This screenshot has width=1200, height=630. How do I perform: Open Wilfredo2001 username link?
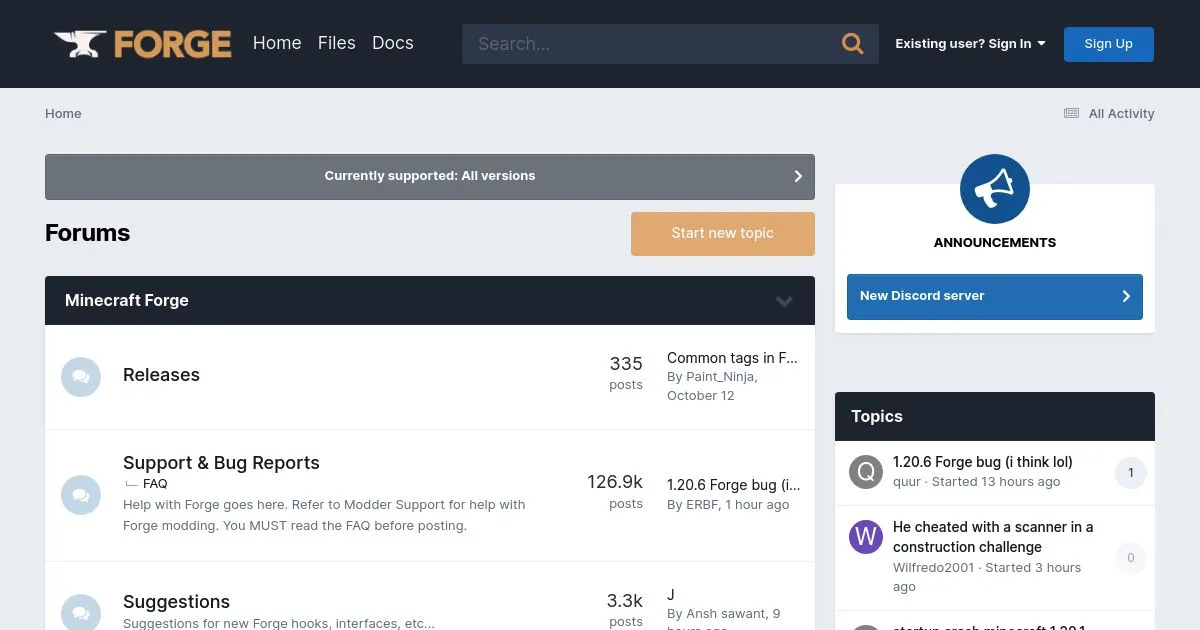point(934,568)
